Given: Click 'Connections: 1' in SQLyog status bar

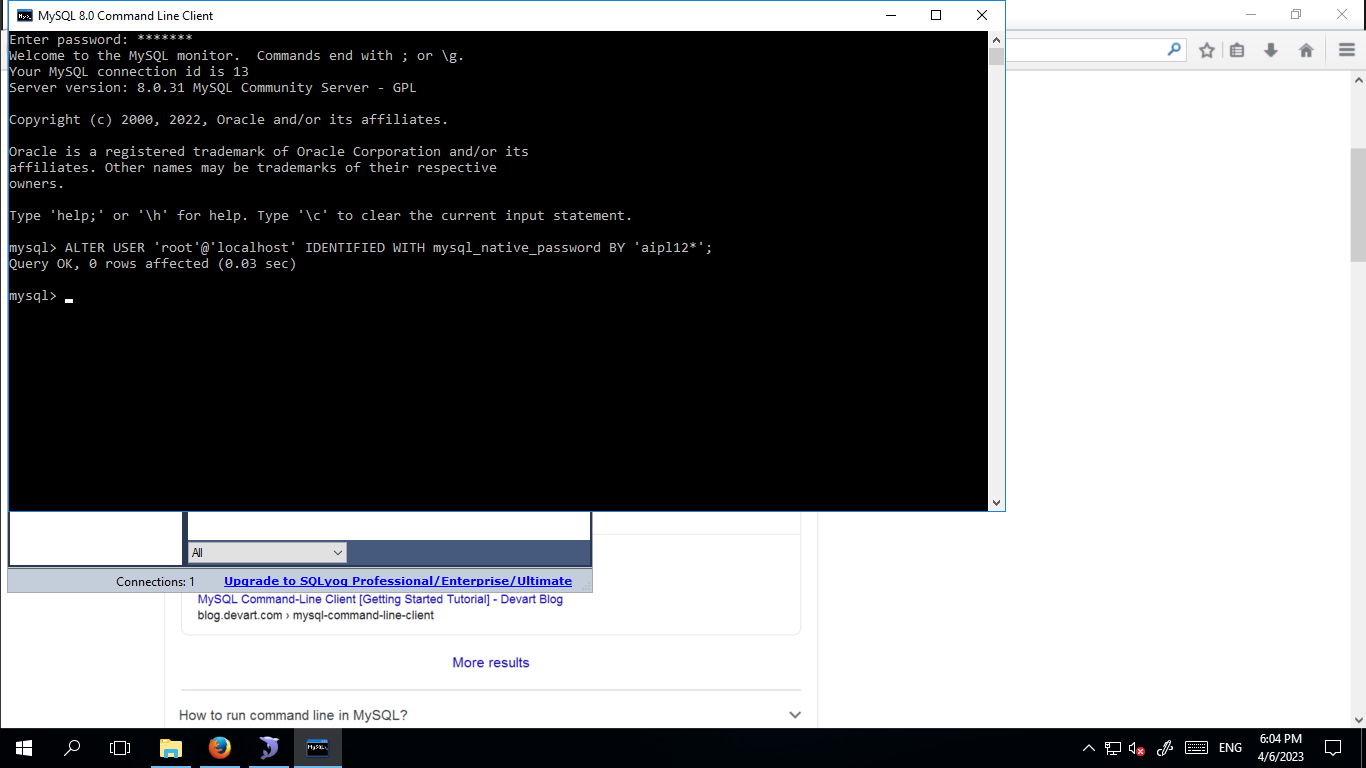Looking at the screenshot, I should coord(156,581).
